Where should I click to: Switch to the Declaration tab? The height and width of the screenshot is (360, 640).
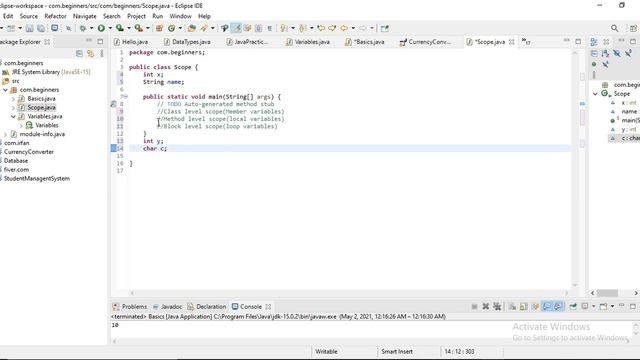pyautogui.click(x=207, y=307)
